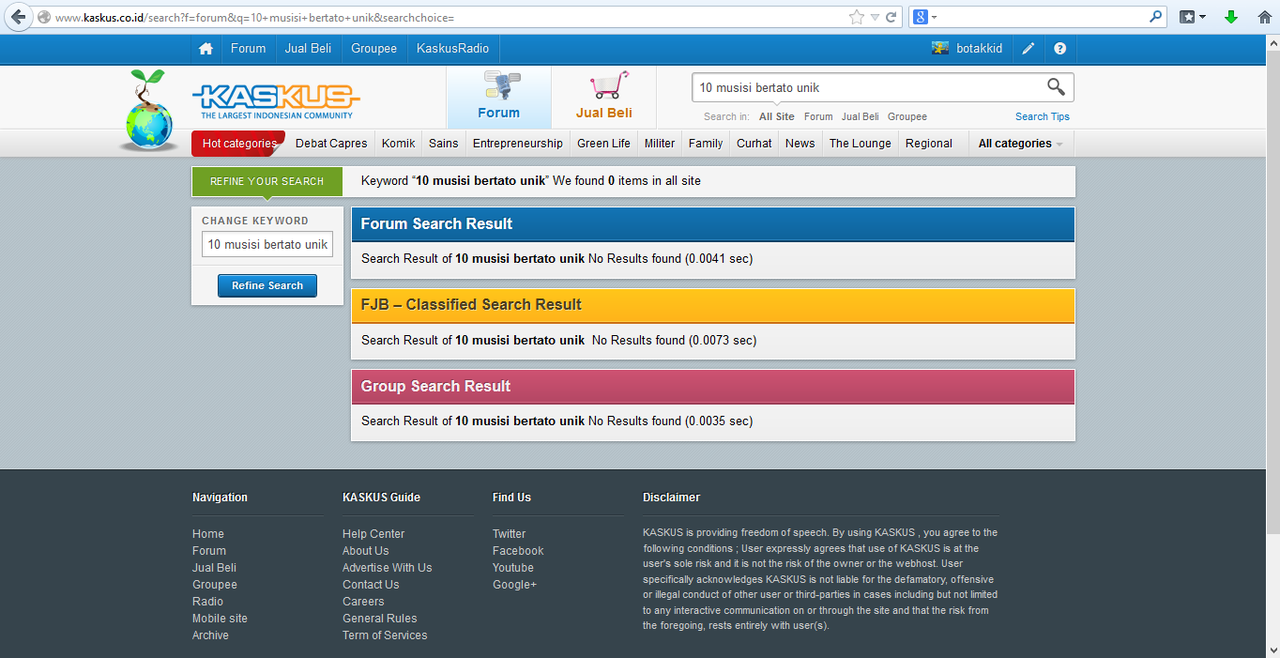Open the Term of Services link
The width and height of the screenshot is (1280, 658).
tap(384, 635)
